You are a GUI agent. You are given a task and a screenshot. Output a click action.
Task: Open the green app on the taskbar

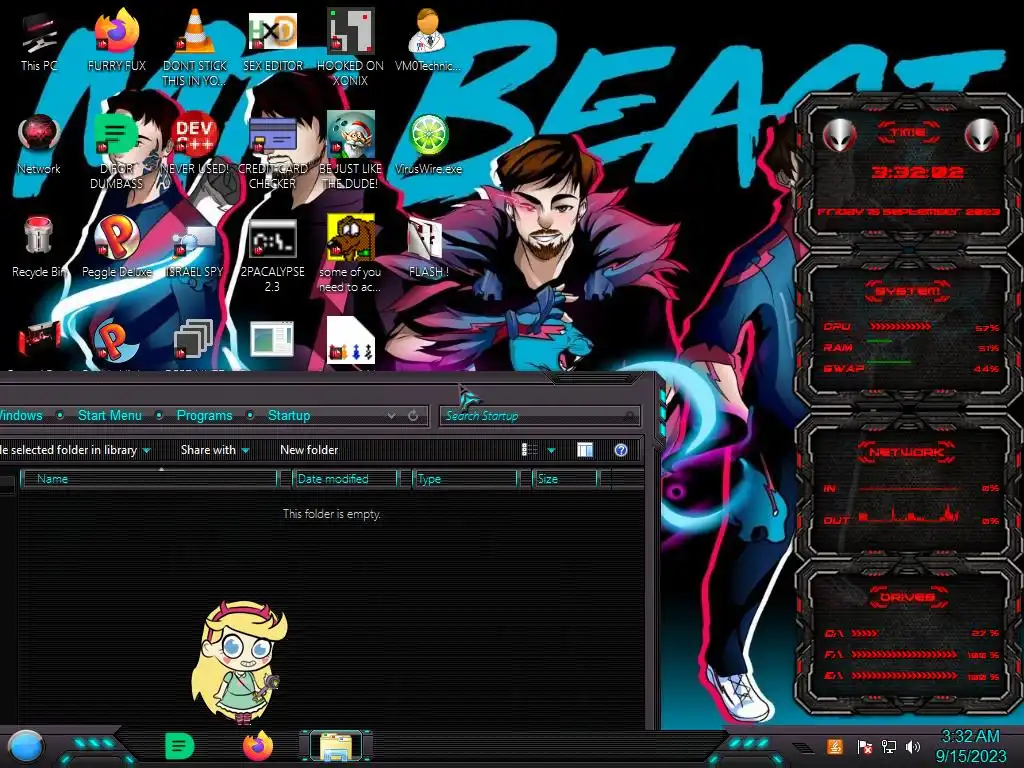click(x=180, y=746)
